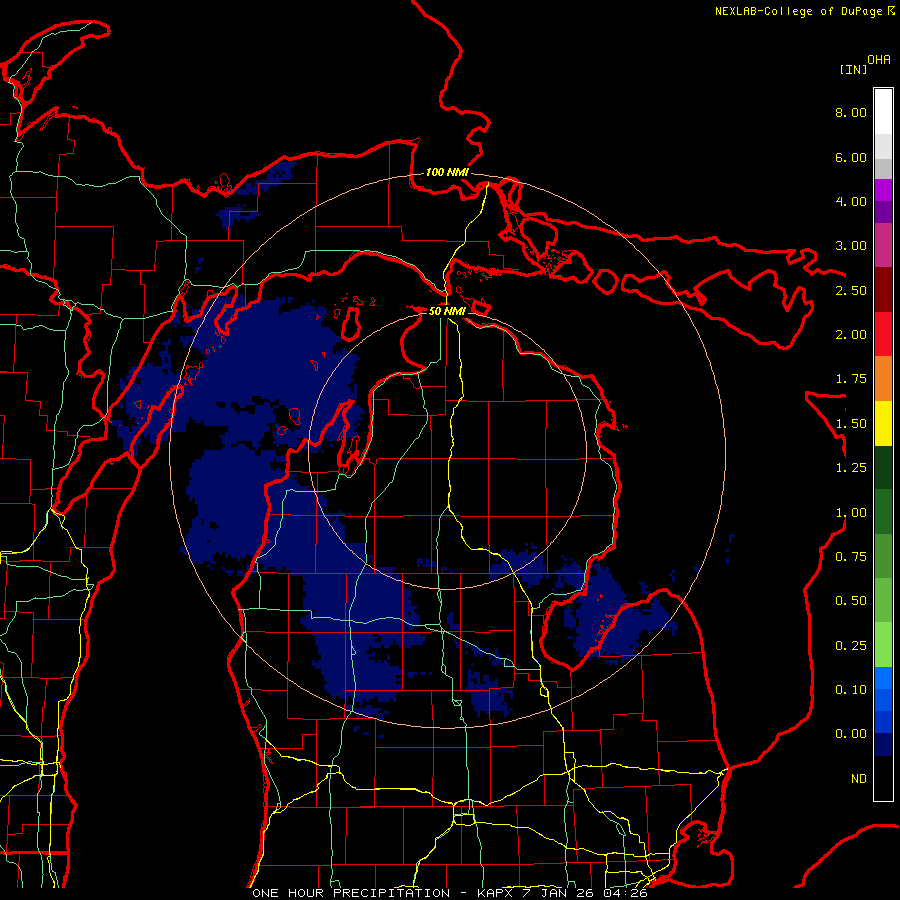Click the 0.25 legend value
Image resolution: width=900 pixels, height=900 pixels.
851,646
